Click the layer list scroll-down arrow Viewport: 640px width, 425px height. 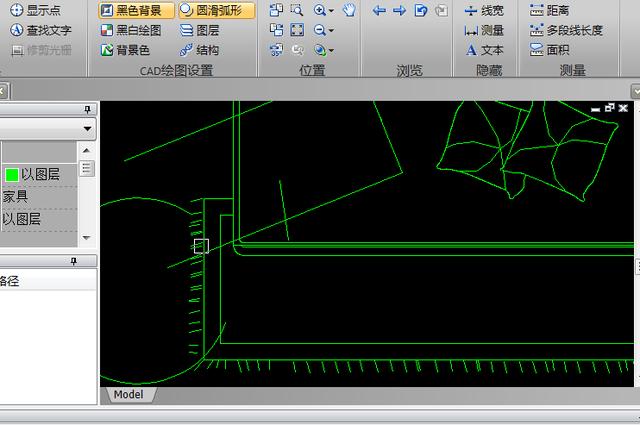point(86,237)
